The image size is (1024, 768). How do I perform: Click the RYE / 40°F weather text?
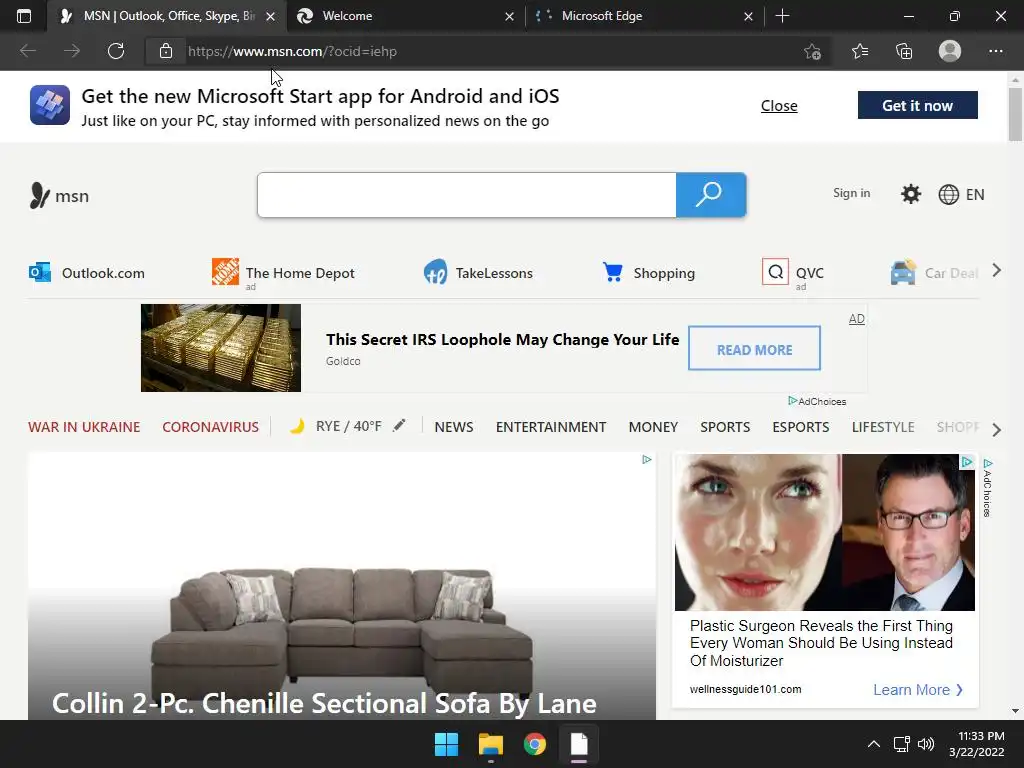(349, 426)
